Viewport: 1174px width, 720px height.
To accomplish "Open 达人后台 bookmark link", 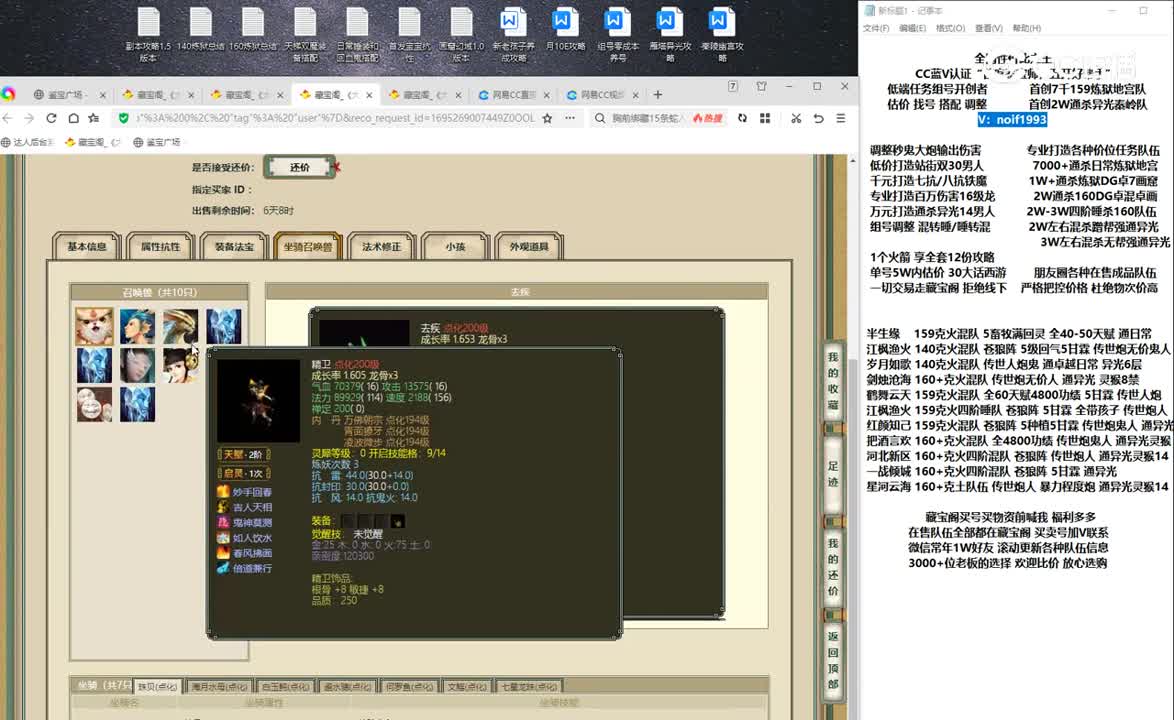I will point(28,142).
